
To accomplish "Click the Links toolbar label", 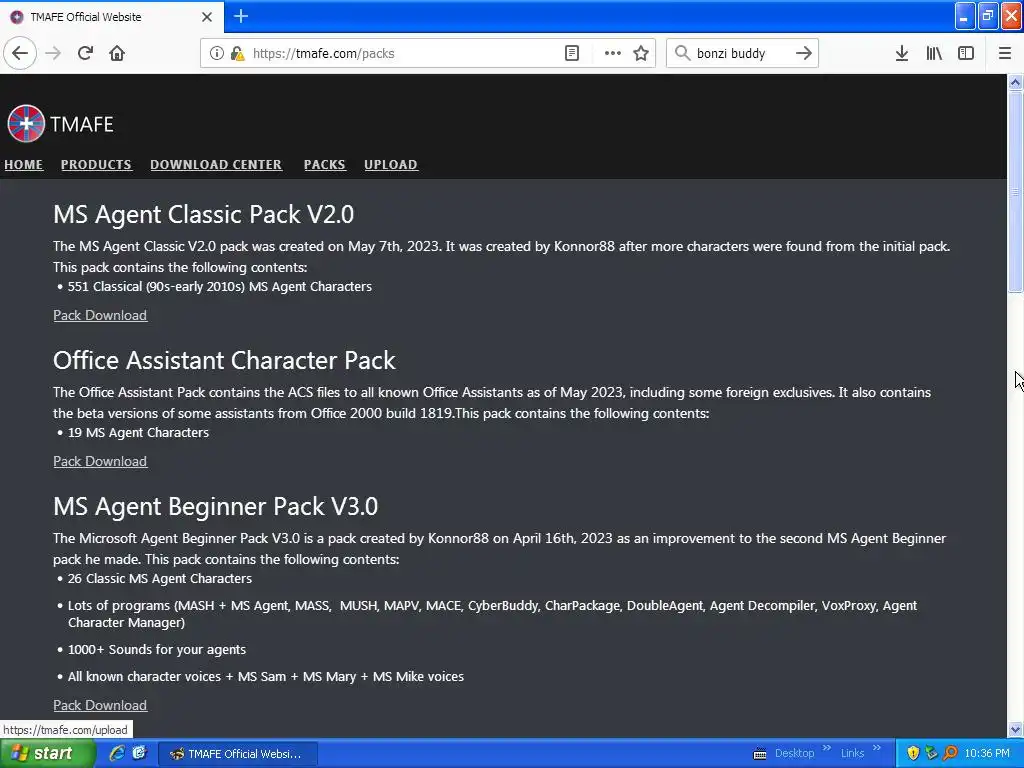I will [x=852, y=753].
